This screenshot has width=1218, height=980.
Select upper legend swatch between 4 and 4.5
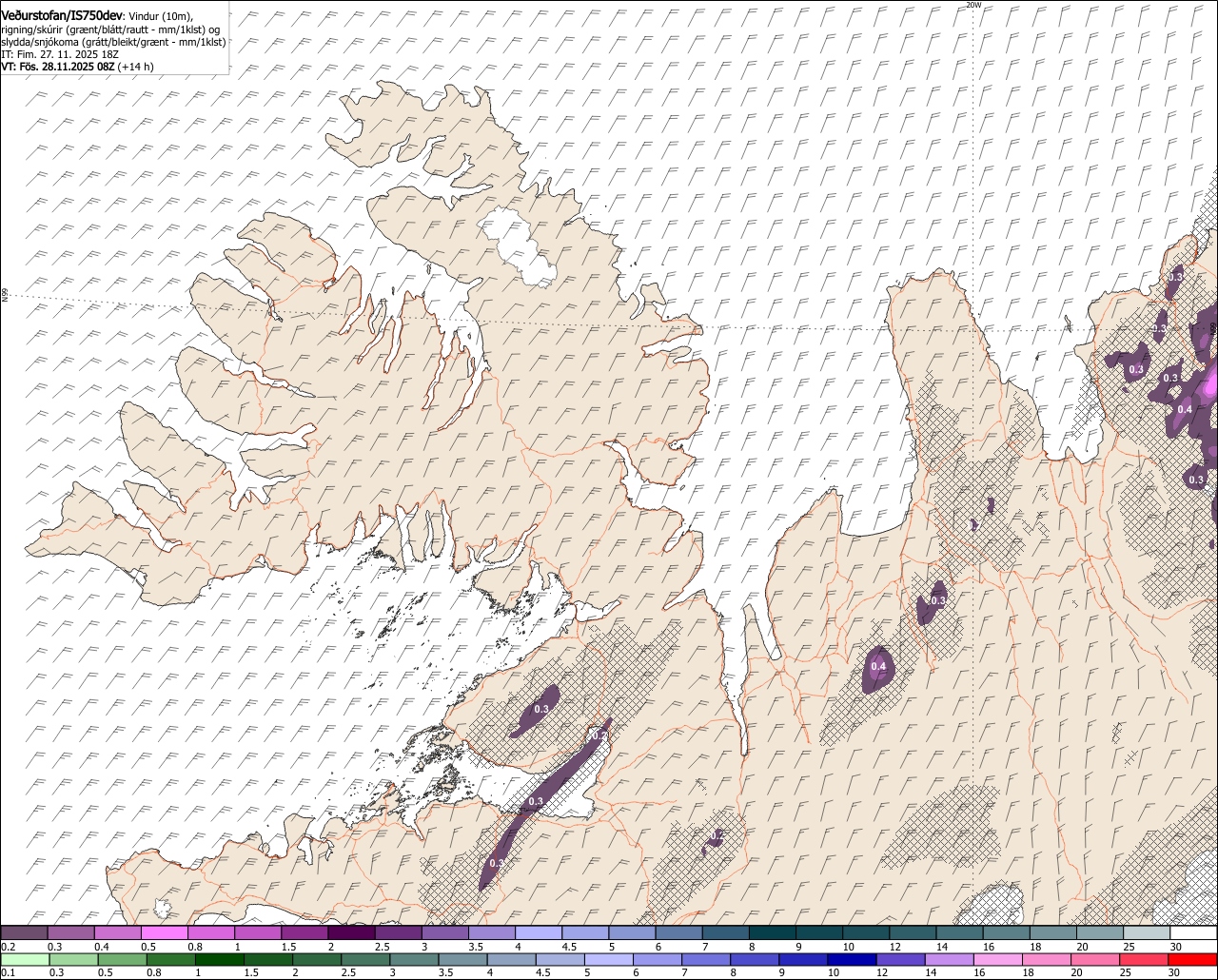coord(539,933)
